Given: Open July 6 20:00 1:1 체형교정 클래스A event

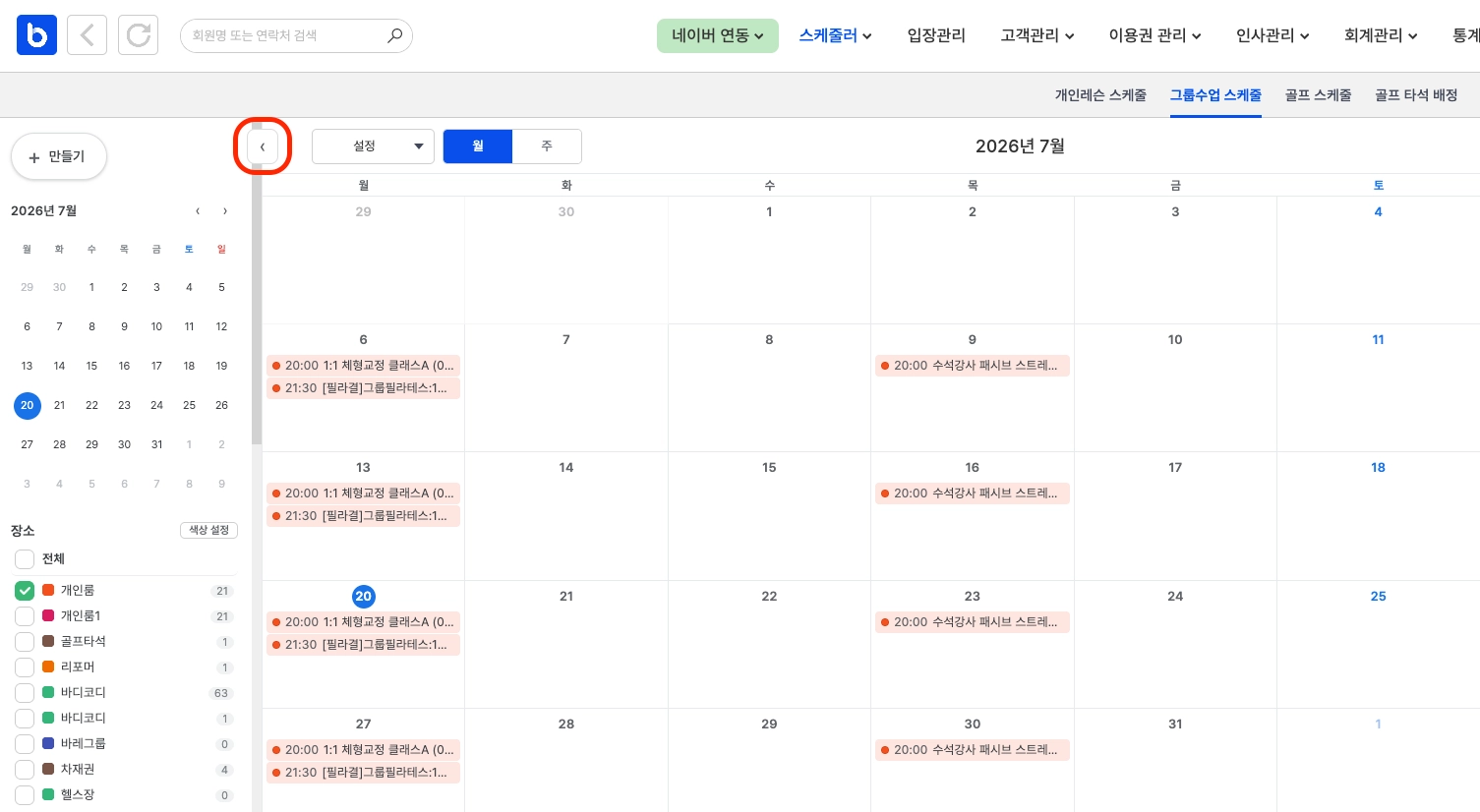Looking at the screenshot, I should (x=363, y=366).
